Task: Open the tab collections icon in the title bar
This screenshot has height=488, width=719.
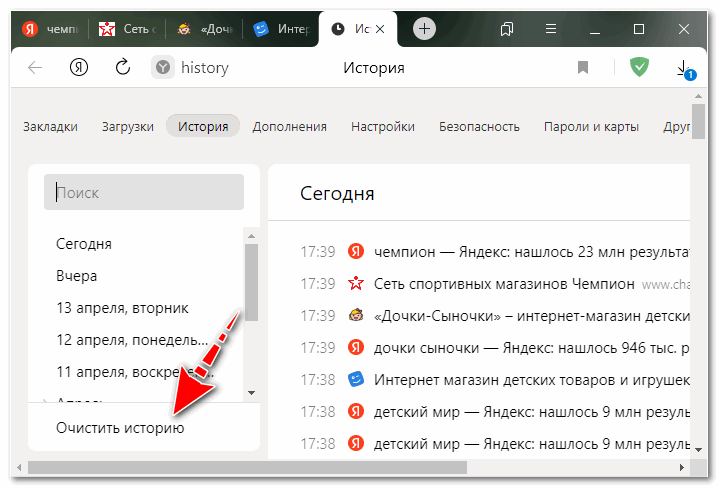Action: (507, 29)
